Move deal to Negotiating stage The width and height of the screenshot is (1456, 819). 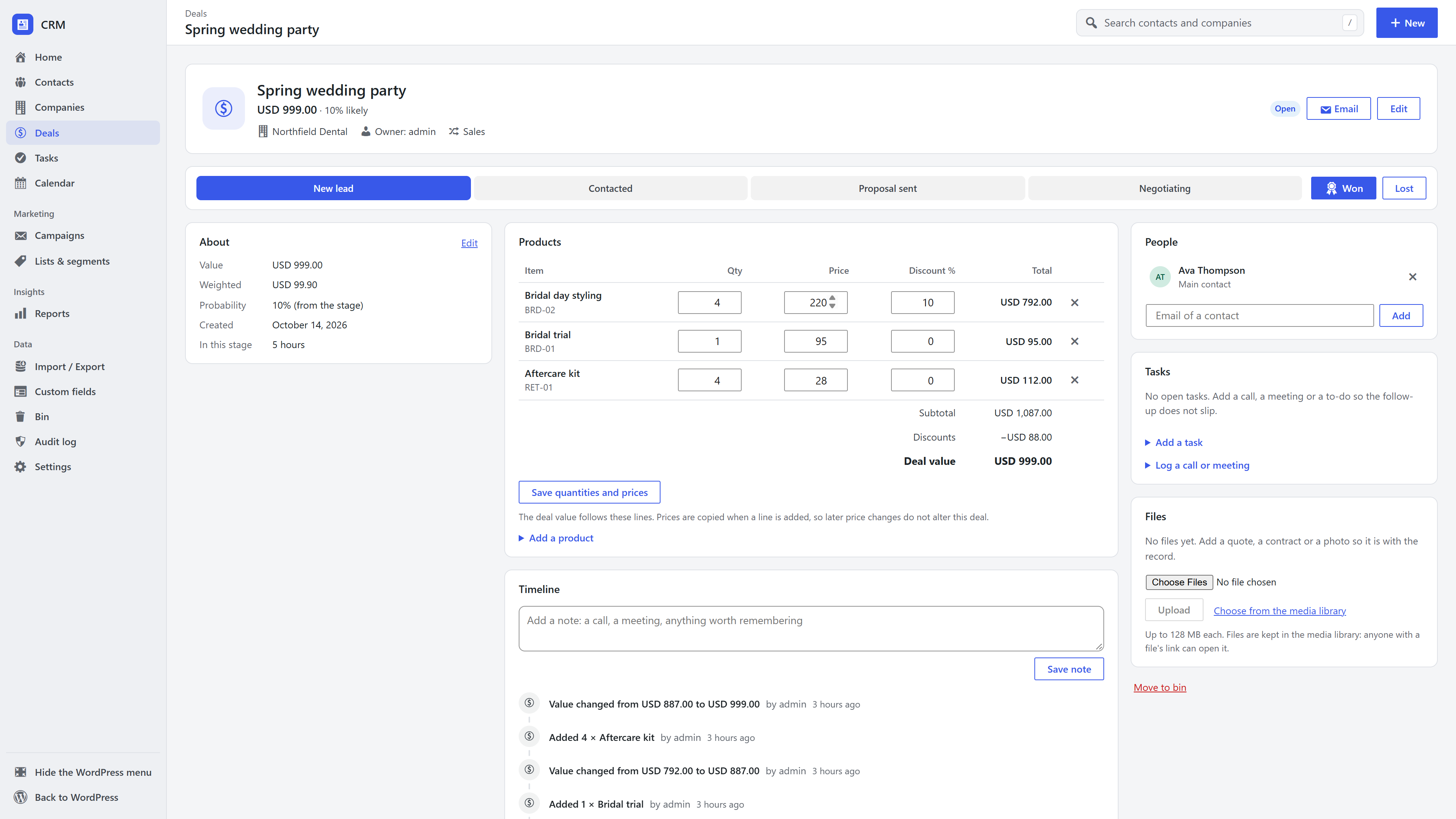click(x=1164, y=188)
